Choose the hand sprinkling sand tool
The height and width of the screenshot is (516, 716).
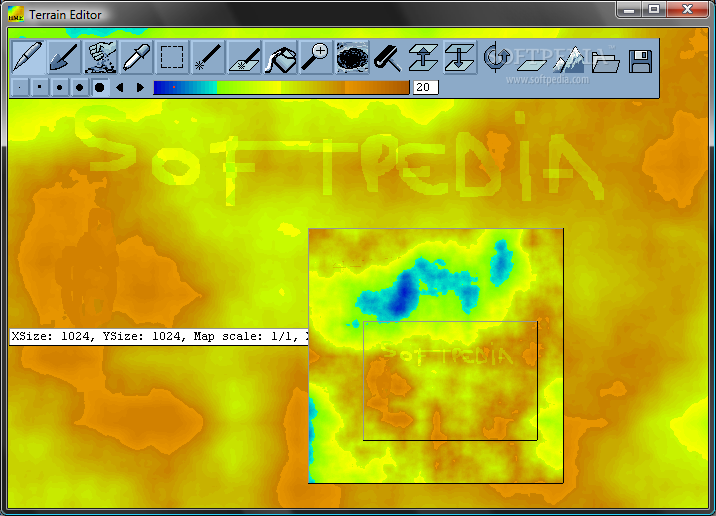point(100,58)
